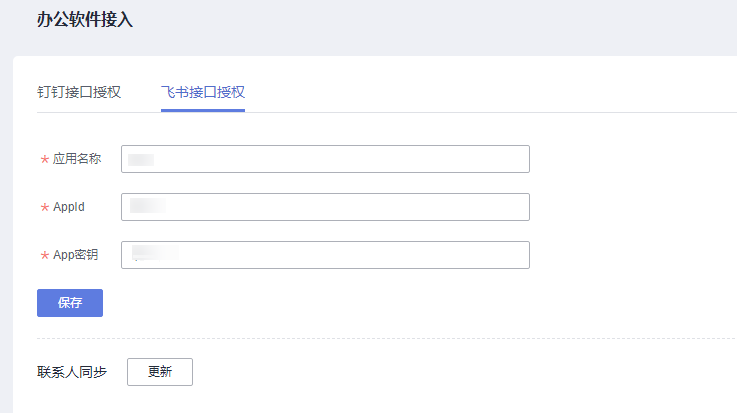Click inside the App密钥 input field
Viewport: 737px width, 413px height.
(x=325, y=255)
